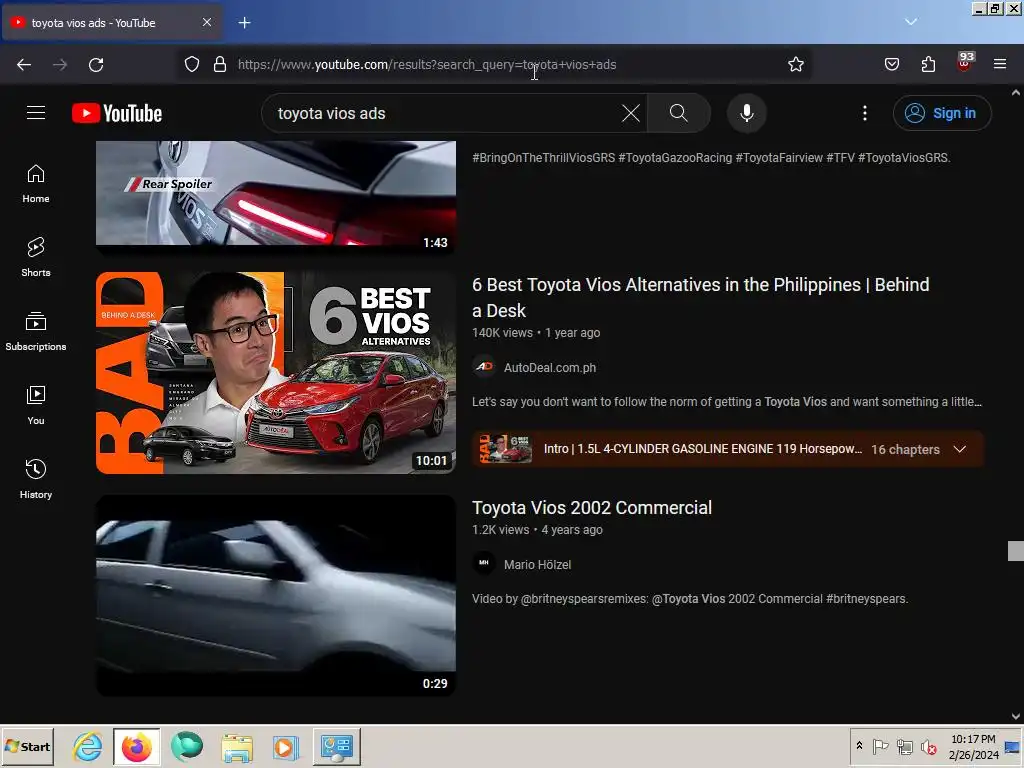
Task: Click the Intro chapter preview thumbnail
Action: tap(505, 449)
